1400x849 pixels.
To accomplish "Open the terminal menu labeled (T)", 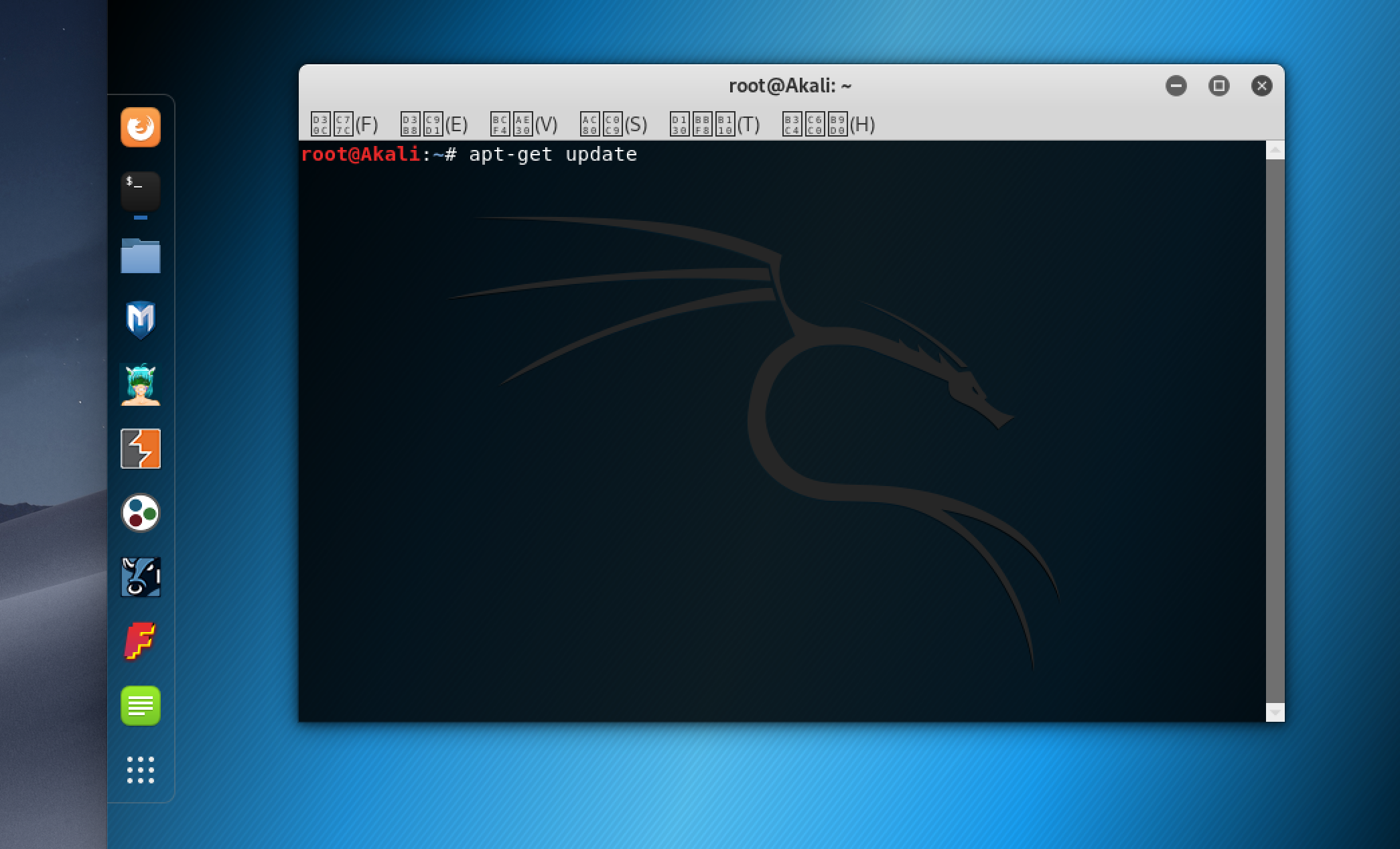I will (x=715, y=125).
